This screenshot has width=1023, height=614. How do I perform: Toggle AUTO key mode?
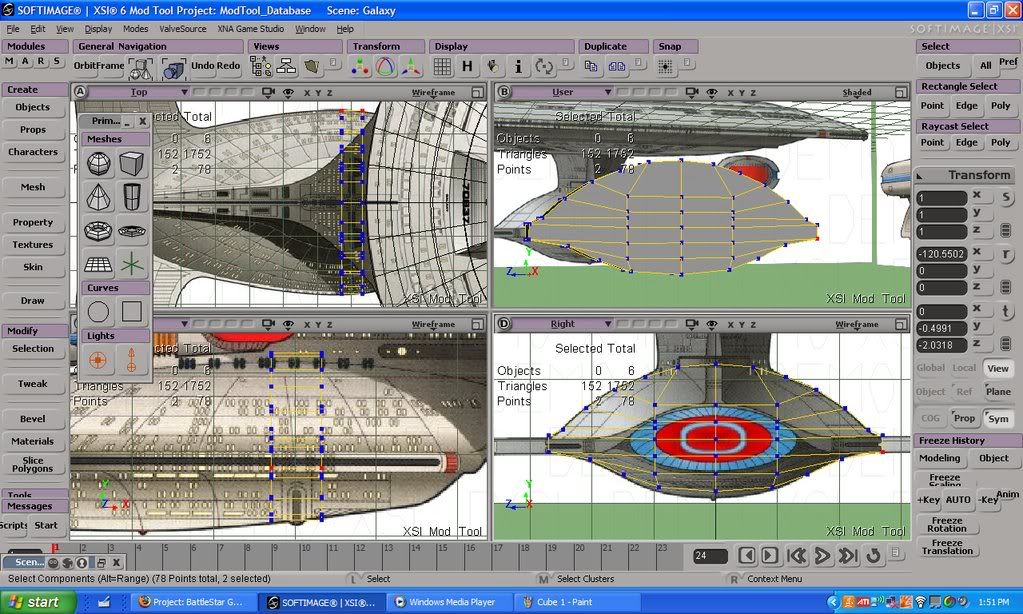[958, 500]
